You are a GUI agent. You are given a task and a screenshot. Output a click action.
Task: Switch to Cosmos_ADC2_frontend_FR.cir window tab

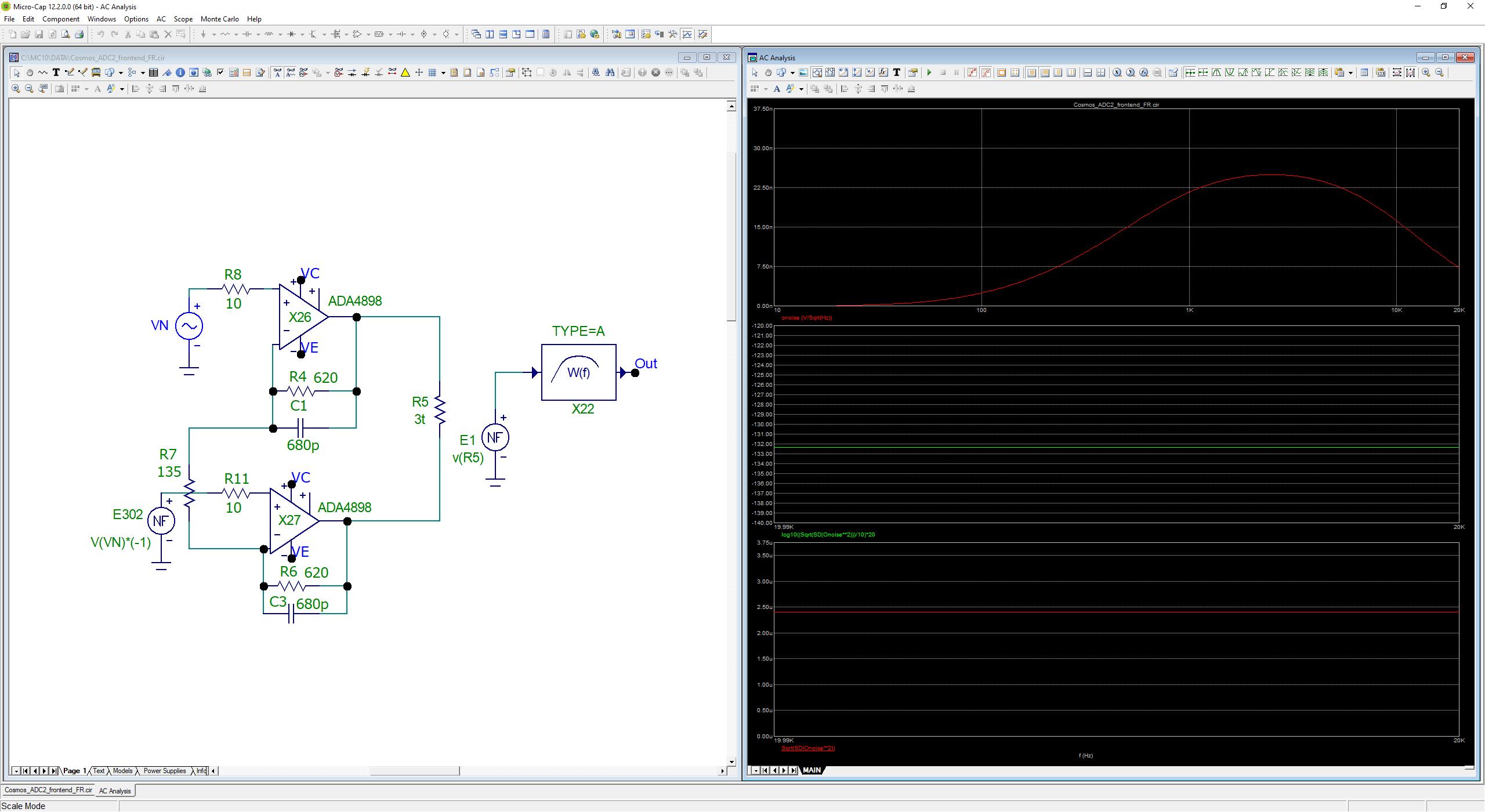[49, 790]
